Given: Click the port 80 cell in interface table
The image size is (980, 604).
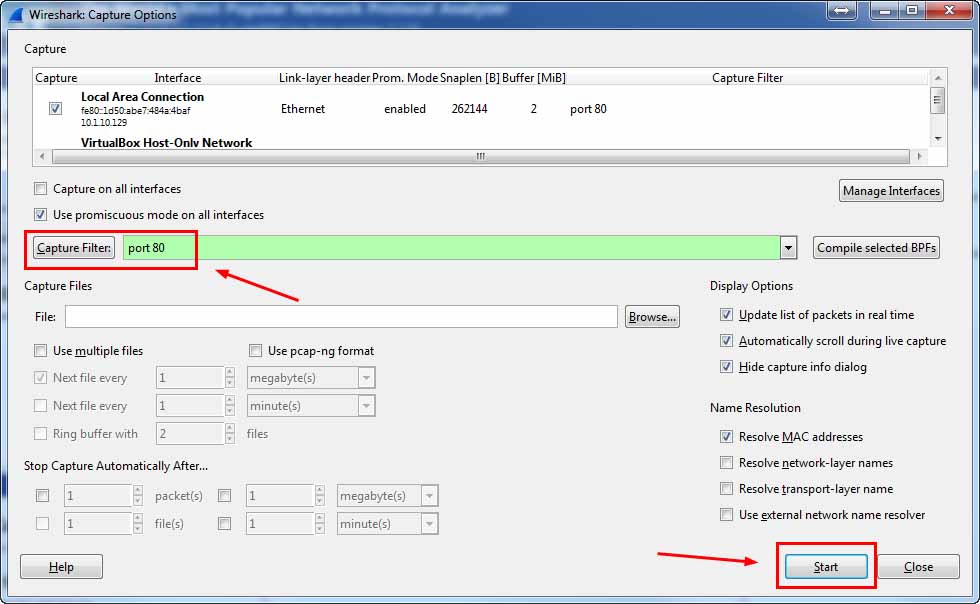Looking at the screenshot, I should [x=588, y=109].
